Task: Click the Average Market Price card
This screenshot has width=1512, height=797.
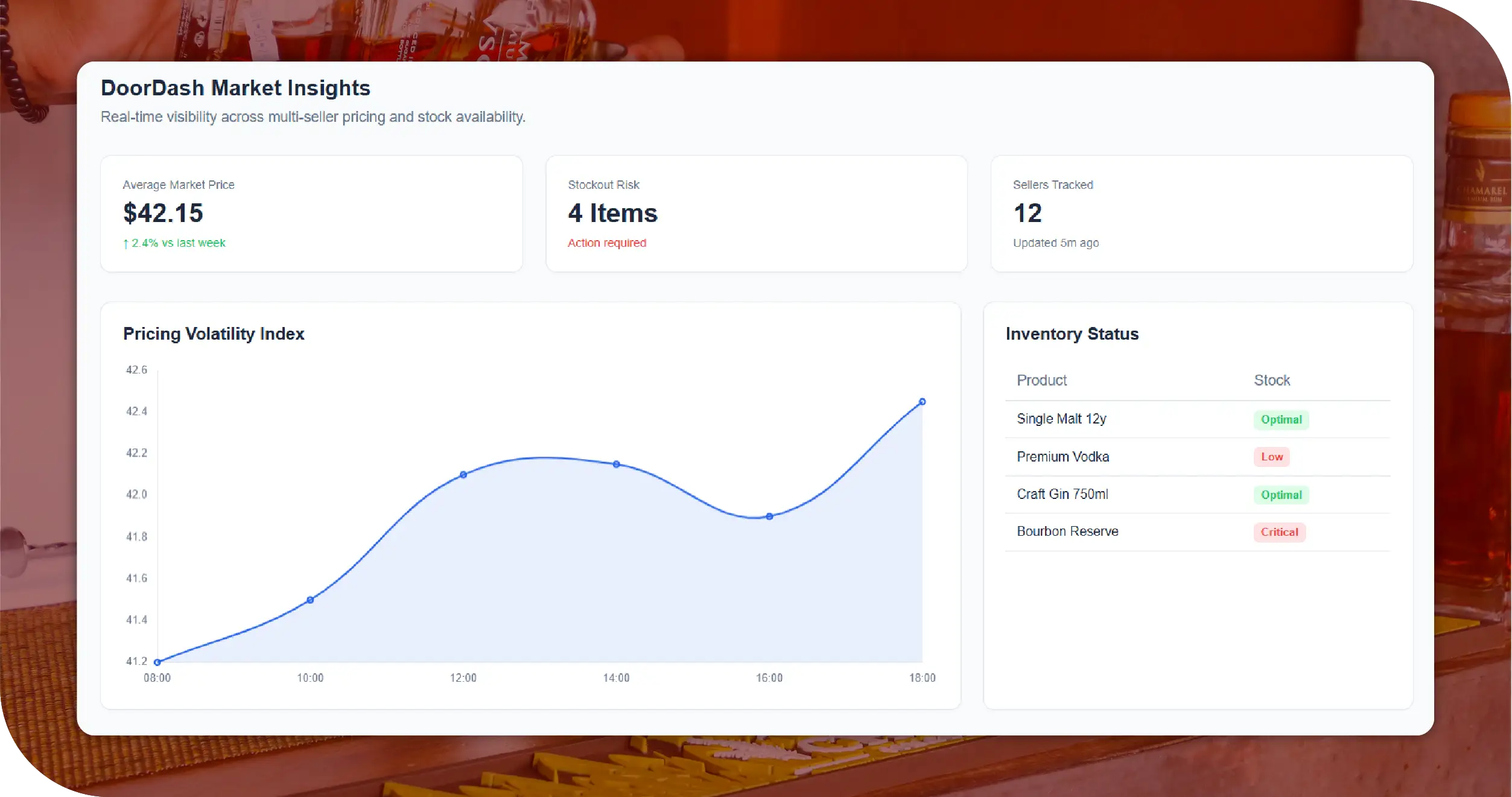Action: (x=311, y=214)
